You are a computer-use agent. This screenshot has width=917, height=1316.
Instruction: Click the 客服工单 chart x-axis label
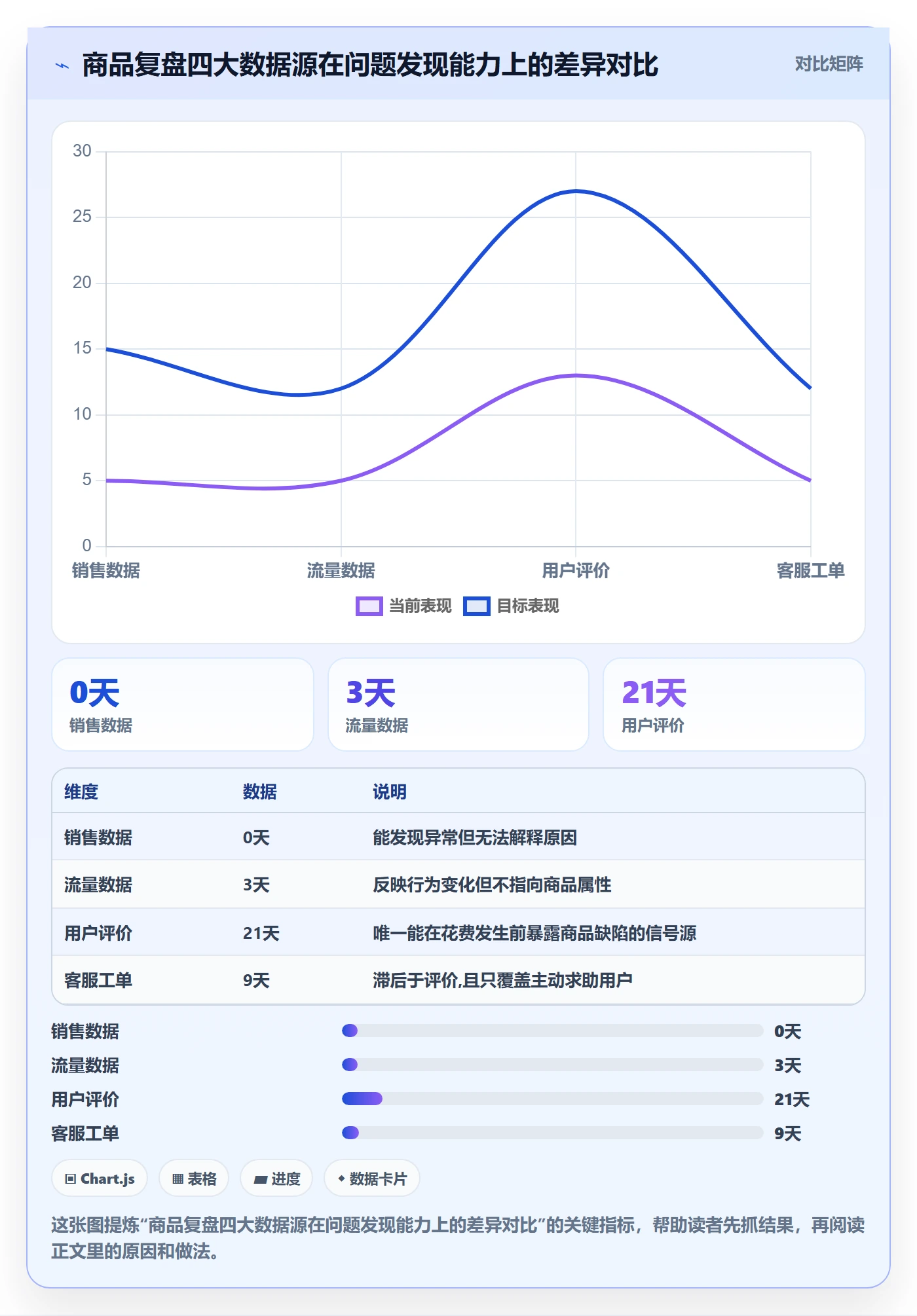coord(810,570)
